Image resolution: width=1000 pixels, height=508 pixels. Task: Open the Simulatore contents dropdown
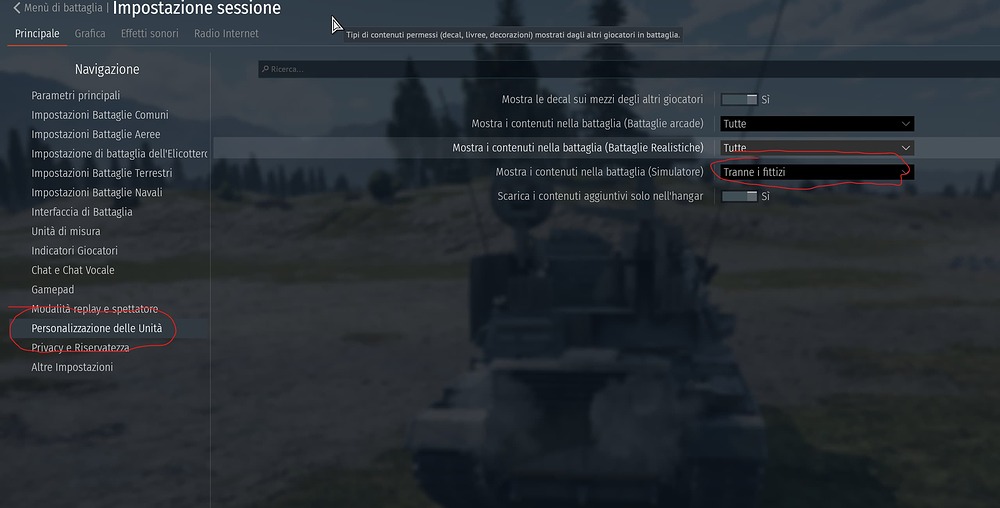[x=817, y=172]
